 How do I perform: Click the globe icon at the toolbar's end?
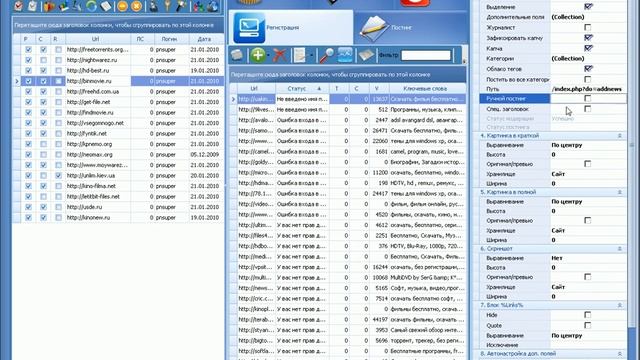tap(212, 6)
